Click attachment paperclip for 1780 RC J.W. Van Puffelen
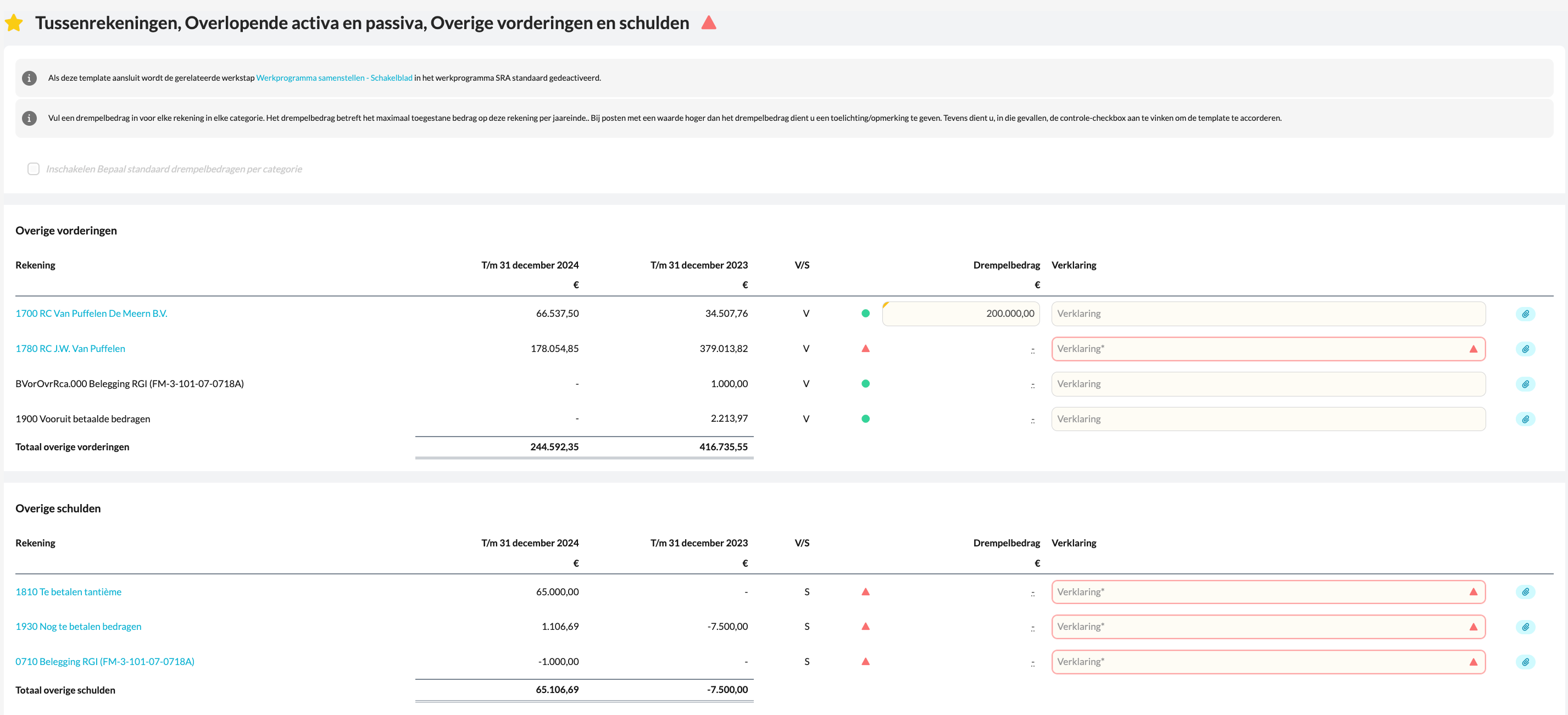 [x=1525, y=349]
